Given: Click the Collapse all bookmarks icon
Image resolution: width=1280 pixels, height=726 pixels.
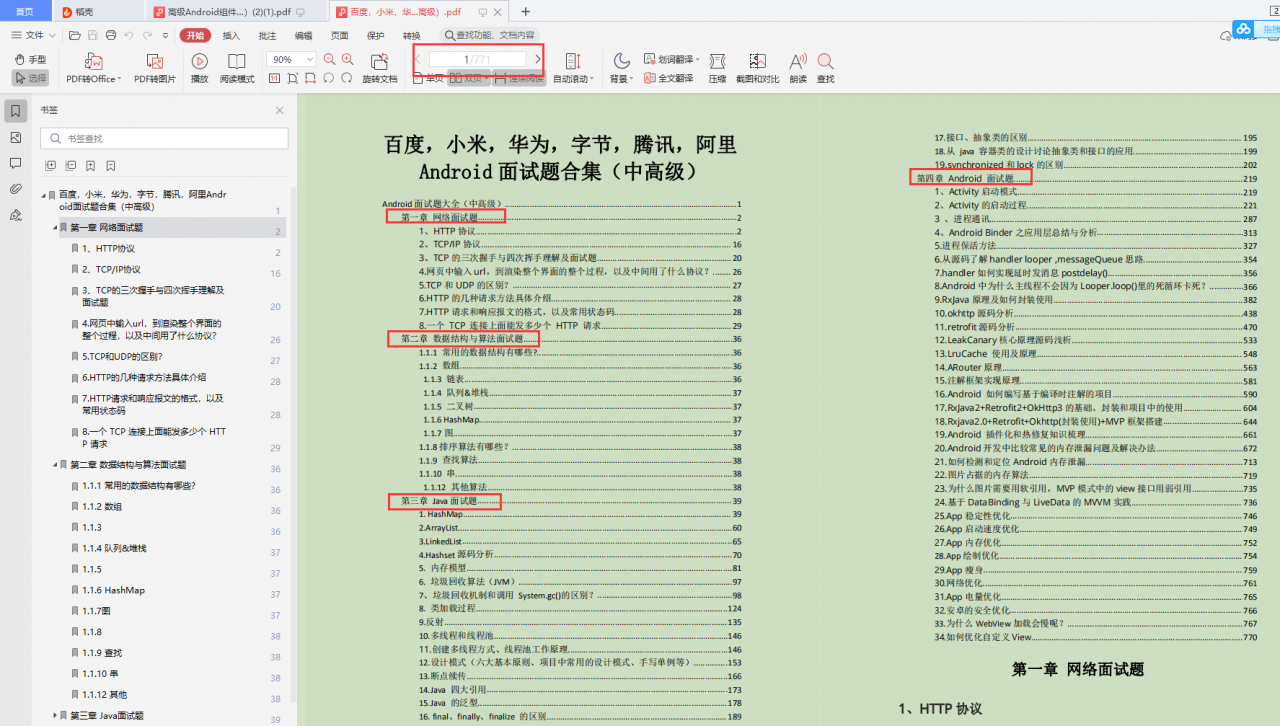Looking at the screenshot, I should tap(71, 165).
